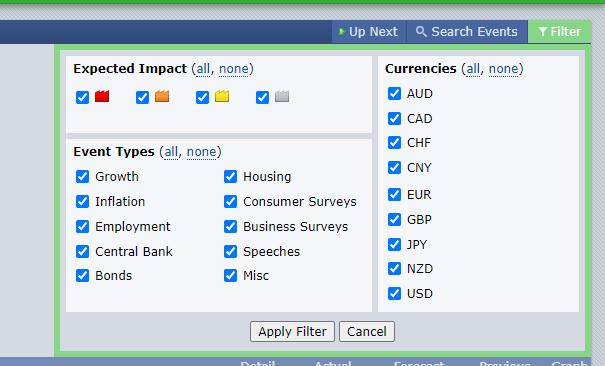Click the Central Bank label text
This screenshot has width=605, height=366.
pyautogui.click(x=134, y=251)
